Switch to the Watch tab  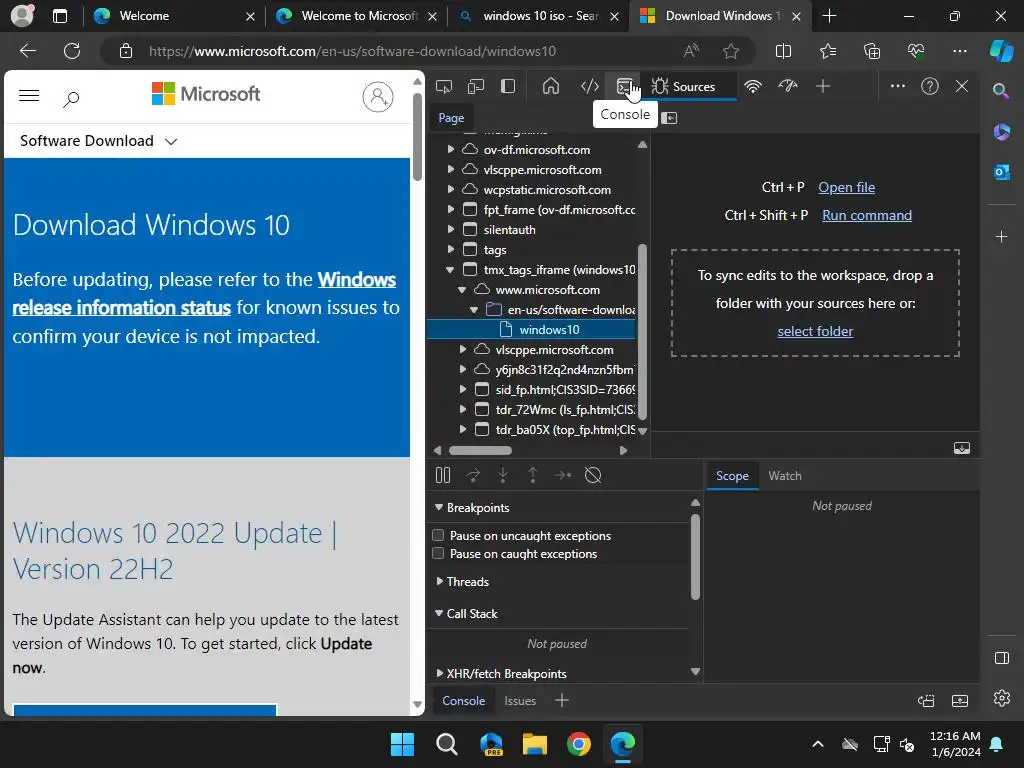785,476
